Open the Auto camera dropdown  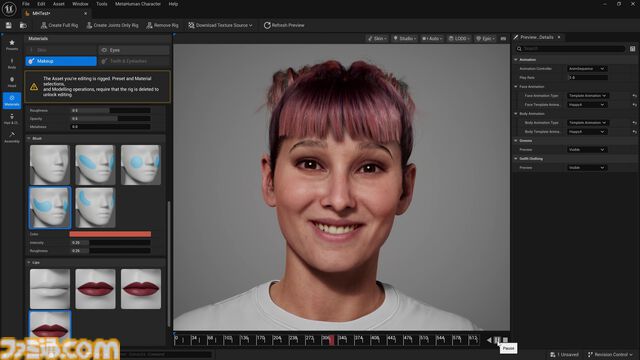click(x=432, y=38)
